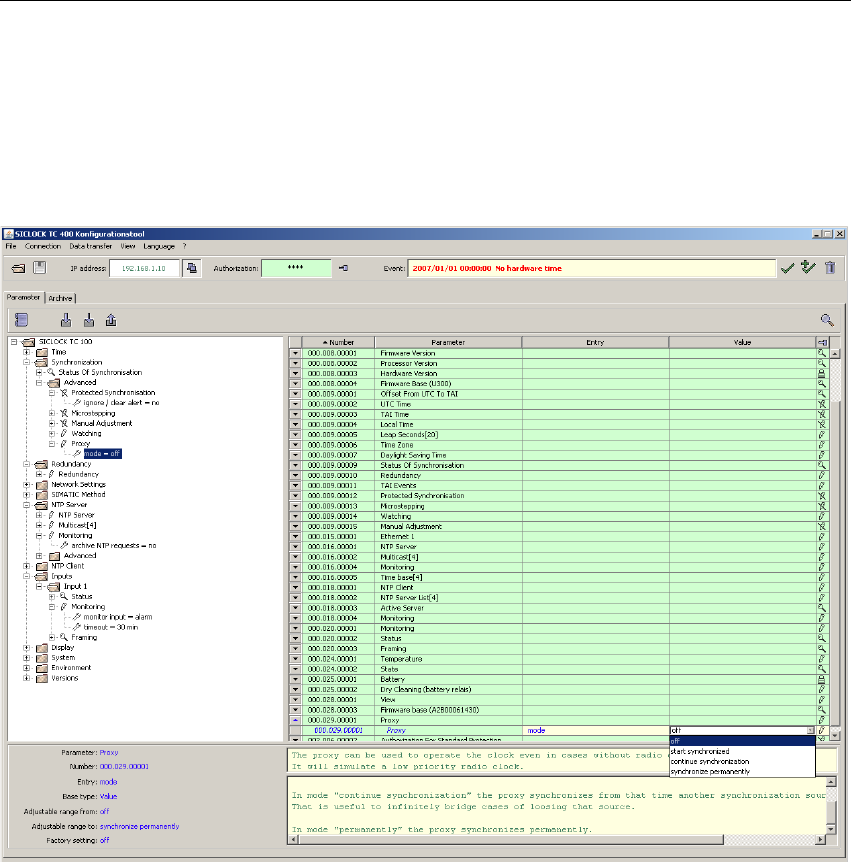Screen dimensions: 851x862
Task: Click the magnifying glass search icon
Action: [x=827, y=320]
